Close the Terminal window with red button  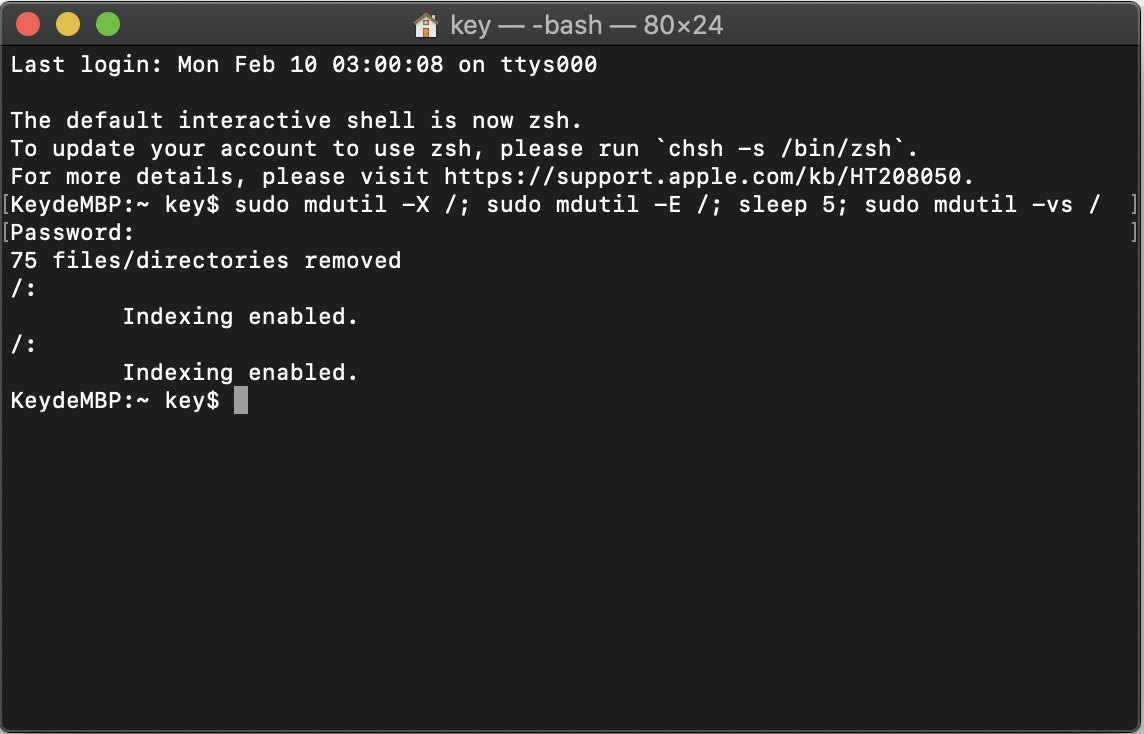28,25
